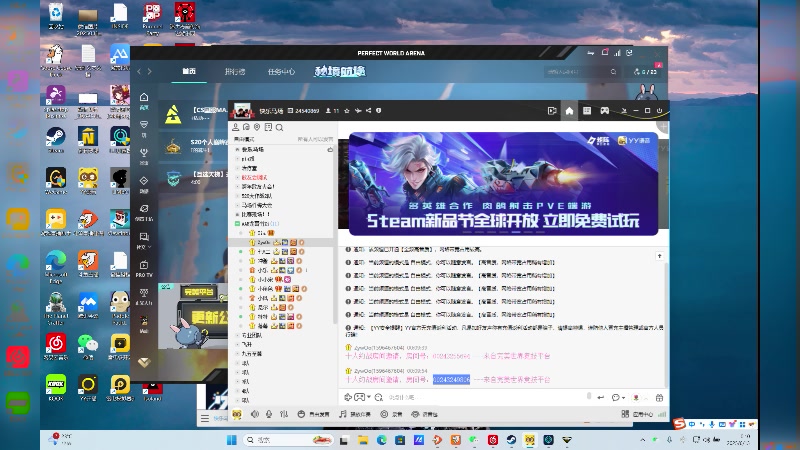800x450 pixels.
Task: Click the scroll-to-top arrow in YY chat
Action: point(659,256)
